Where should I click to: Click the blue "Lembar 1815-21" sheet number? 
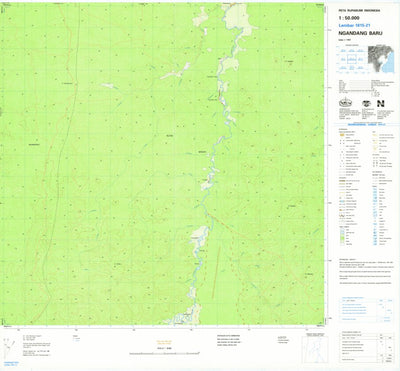[354, 26]
